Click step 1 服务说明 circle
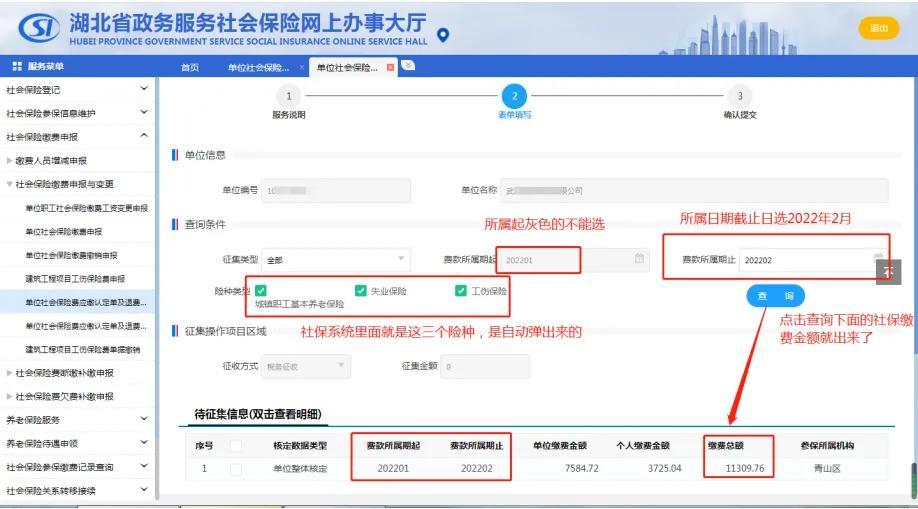This screenshot has width=918, height=509. tap(288, 96)
